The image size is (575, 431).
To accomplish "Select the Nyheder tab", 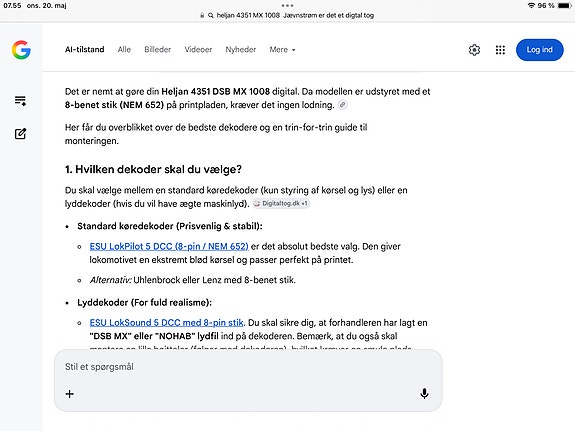I will point(241,50).
